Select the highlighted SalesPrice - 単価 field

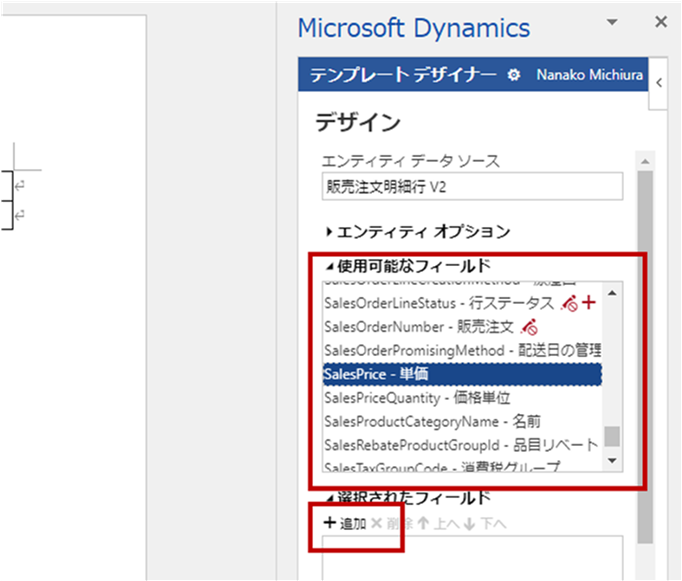[462, 374]
